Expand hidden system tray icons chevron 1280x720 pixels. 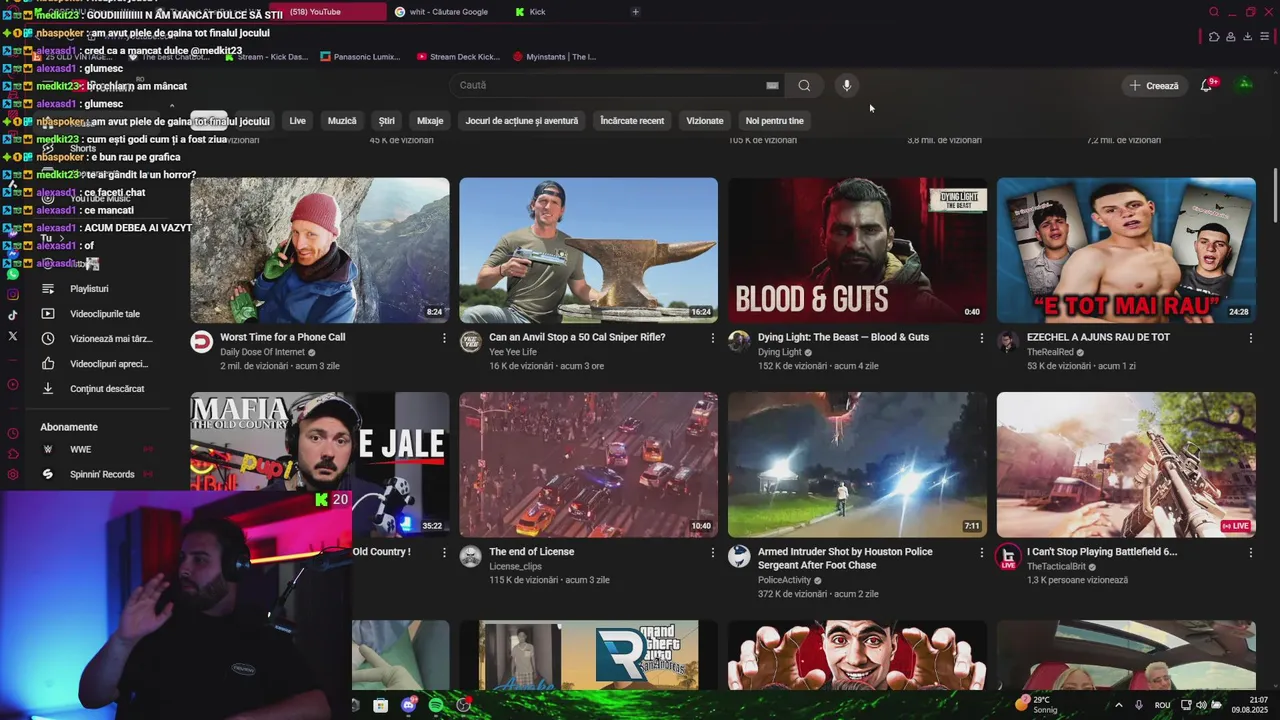click(1120, 705)
